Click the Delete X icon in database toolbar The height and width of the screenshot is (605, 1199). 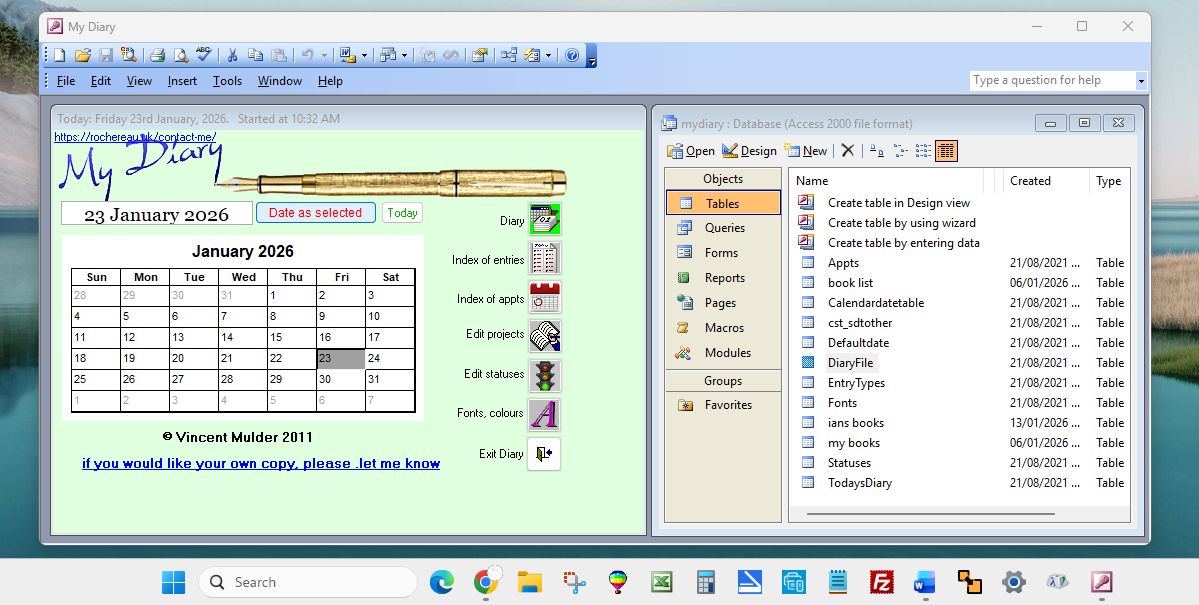coord(848,151)
